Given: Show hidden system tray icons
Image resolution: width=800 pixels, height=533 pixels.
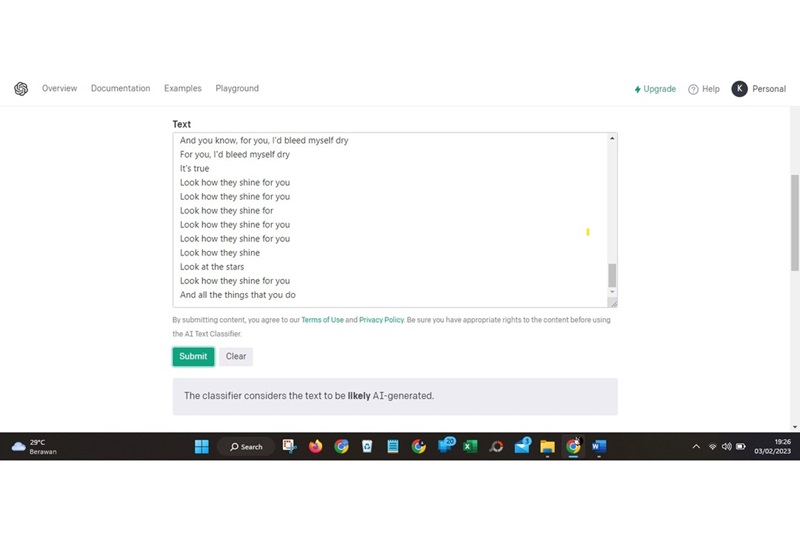Looking at the screenshot, I should (x=696, y=446).
